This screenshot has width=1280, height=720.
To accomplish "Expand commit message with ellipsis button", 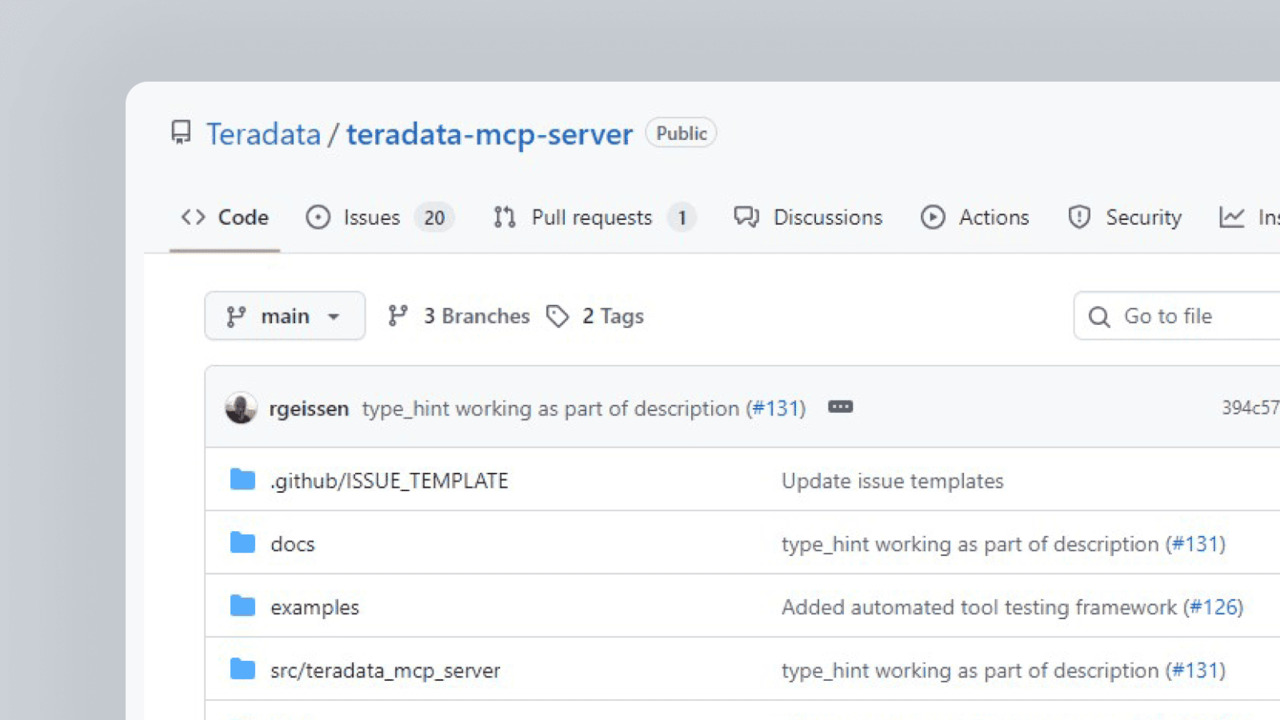I will tap(840, 407).
